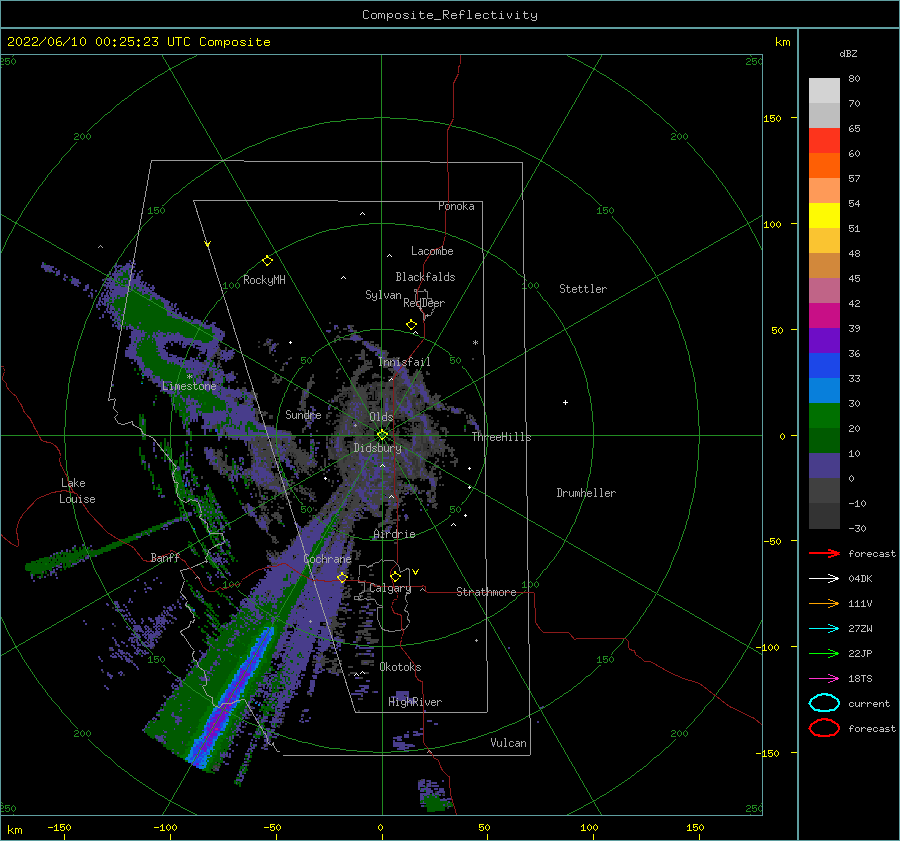The width and height of the screenshot is (900, 841).
Task: Click the Cochrane city label
Action: click(327, 559)
